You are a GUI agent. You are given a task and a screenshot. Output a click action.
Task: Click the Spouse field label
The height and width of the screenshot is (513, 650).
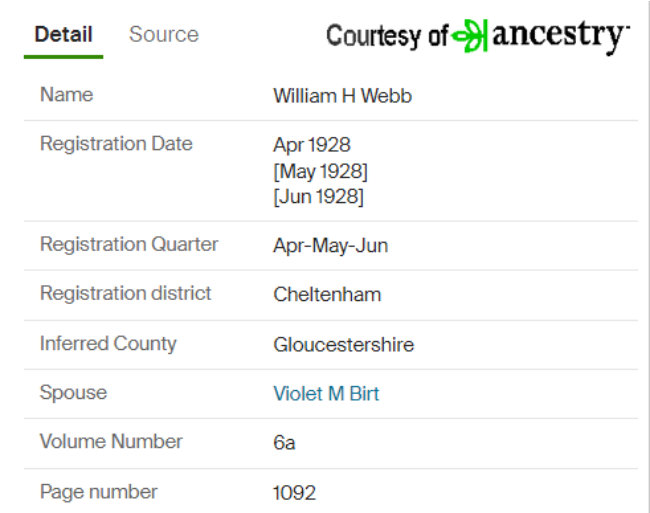[73, 392]
